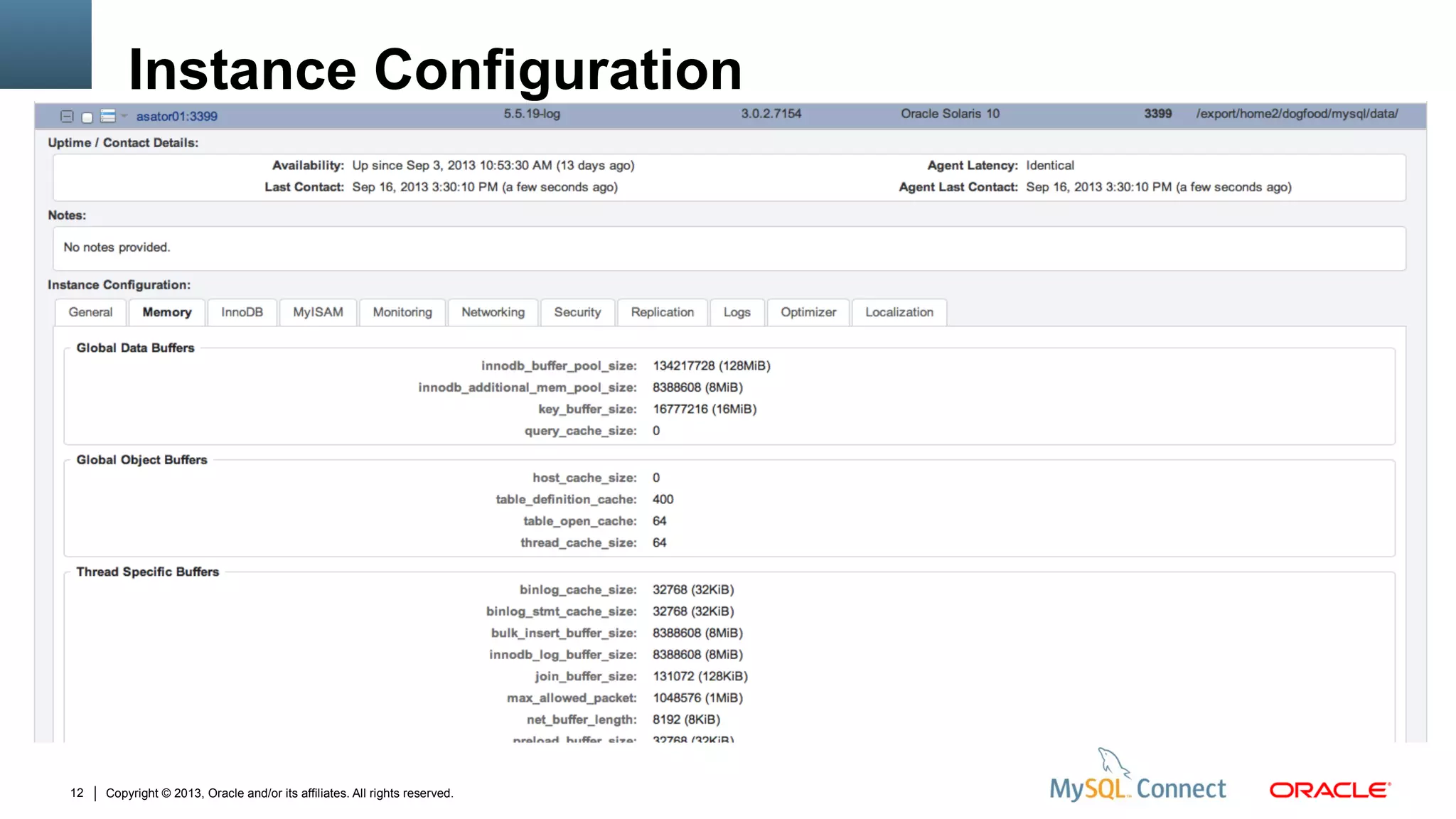
Task: Click key_buffer_size value '16777216 (16MiB)'
Action: (x=705, y=409)
